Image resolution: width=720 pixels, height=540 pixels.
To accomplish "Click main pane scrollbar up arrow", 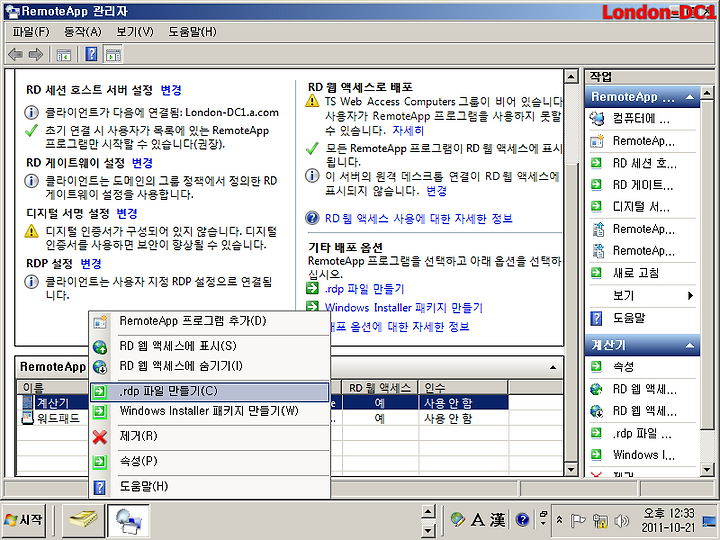I will [x=571, y=77].
